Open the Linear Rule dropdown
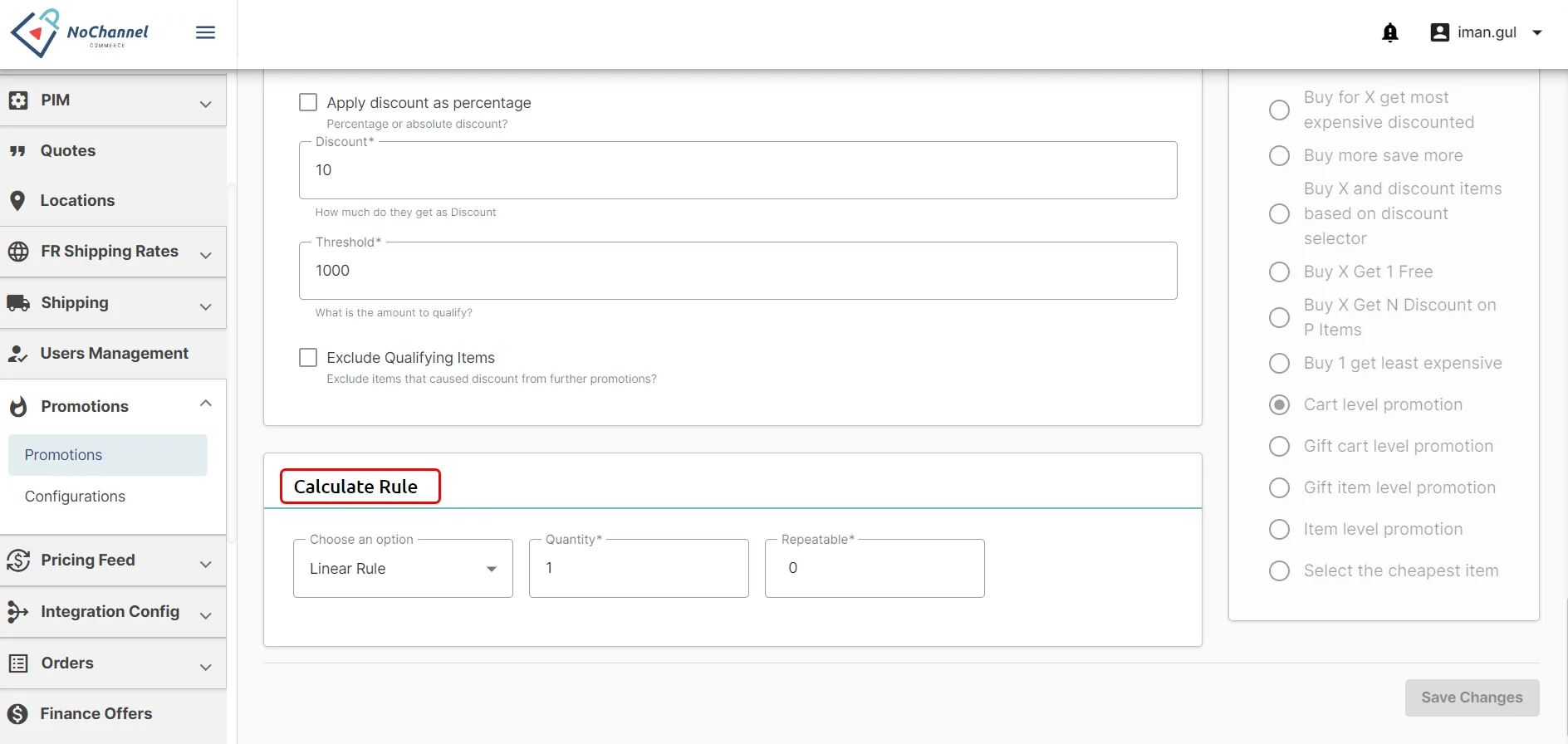 coord(403,569)
